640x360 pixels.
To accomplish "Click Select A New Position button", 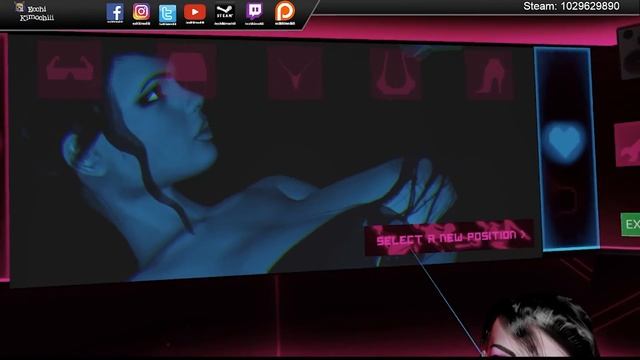I will (x=449, y=238).
